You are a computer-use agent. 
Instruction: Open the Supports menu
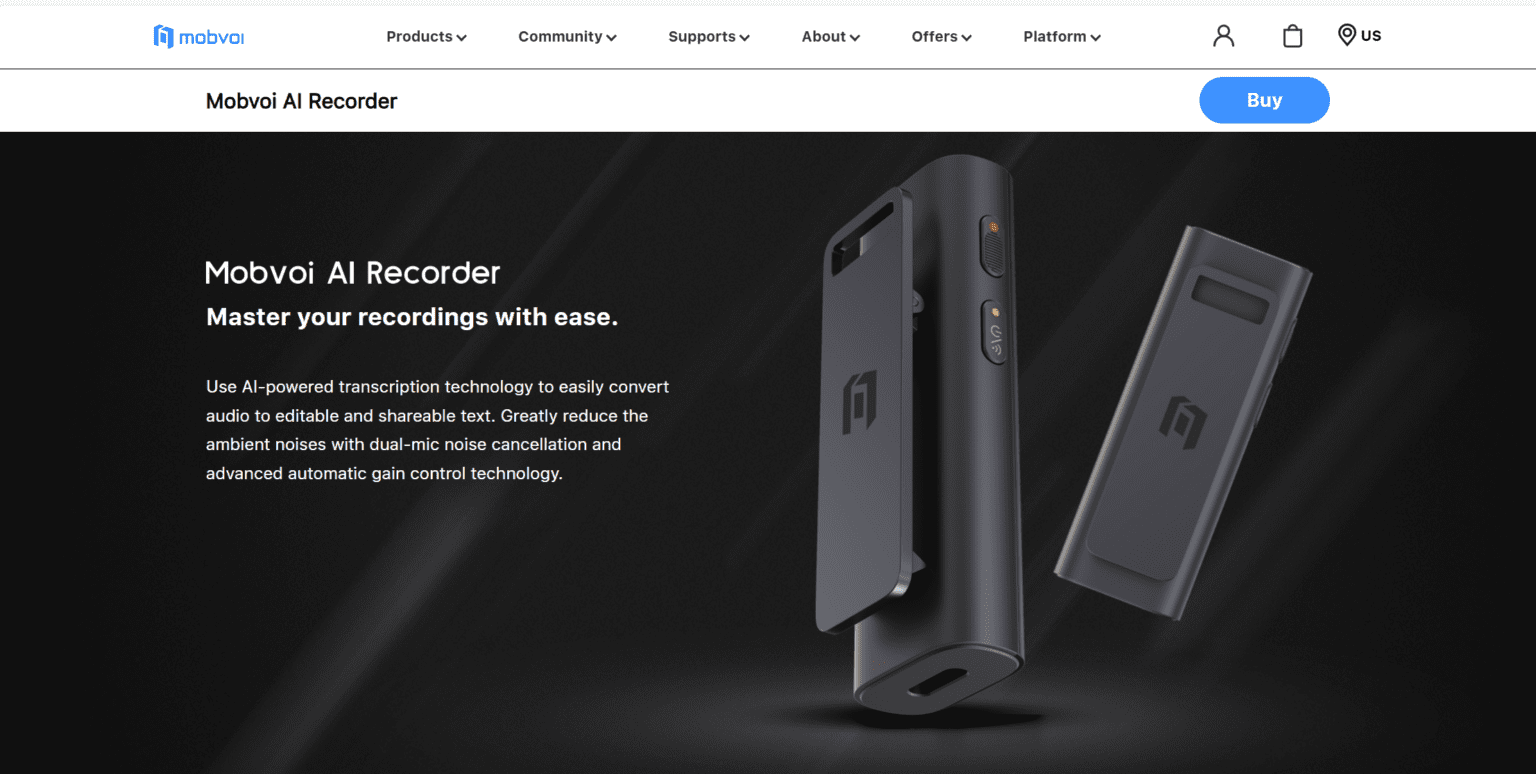(709, 37)
